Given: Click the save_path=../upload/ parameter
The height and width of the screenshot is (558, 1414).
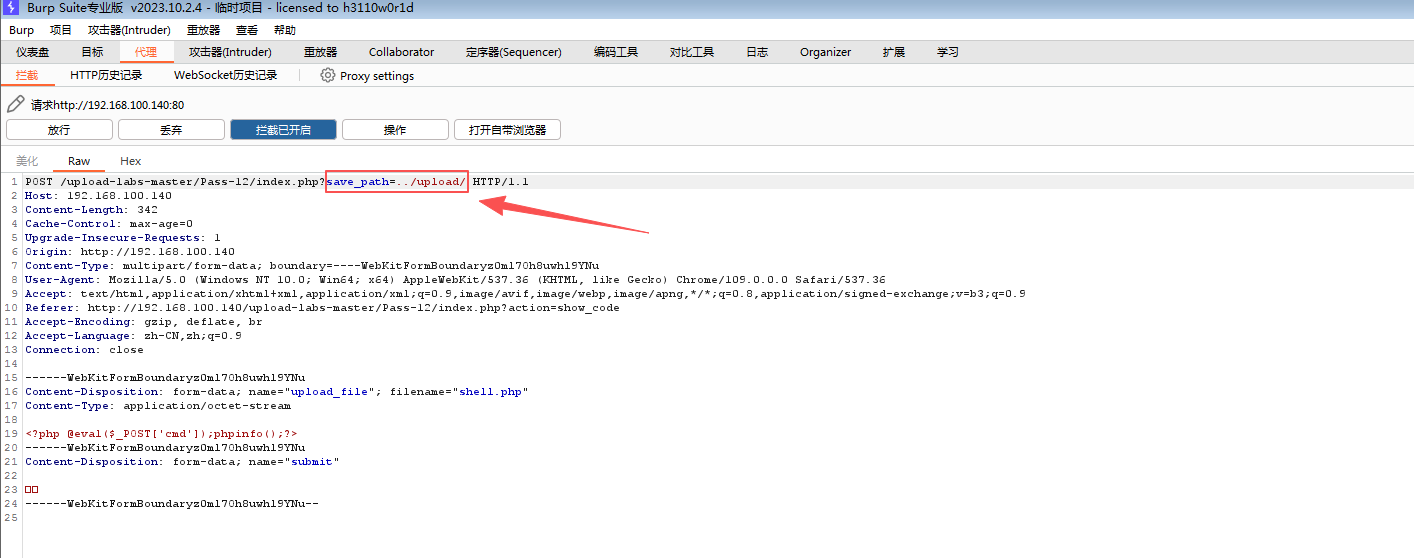Looking at the screenshot, I should point(396,182).
